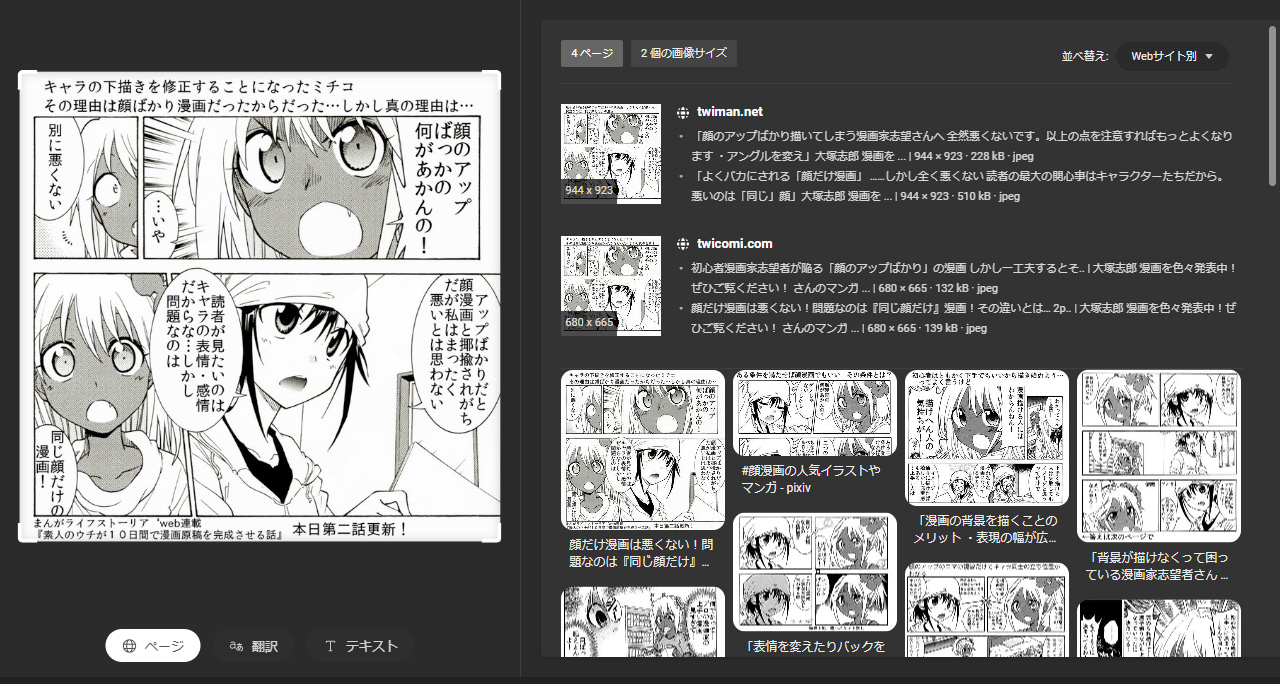Switch to the 翻訳 tab
Image resolution: width=1280 pixels, height=684 pixels.
coord(254,646)
